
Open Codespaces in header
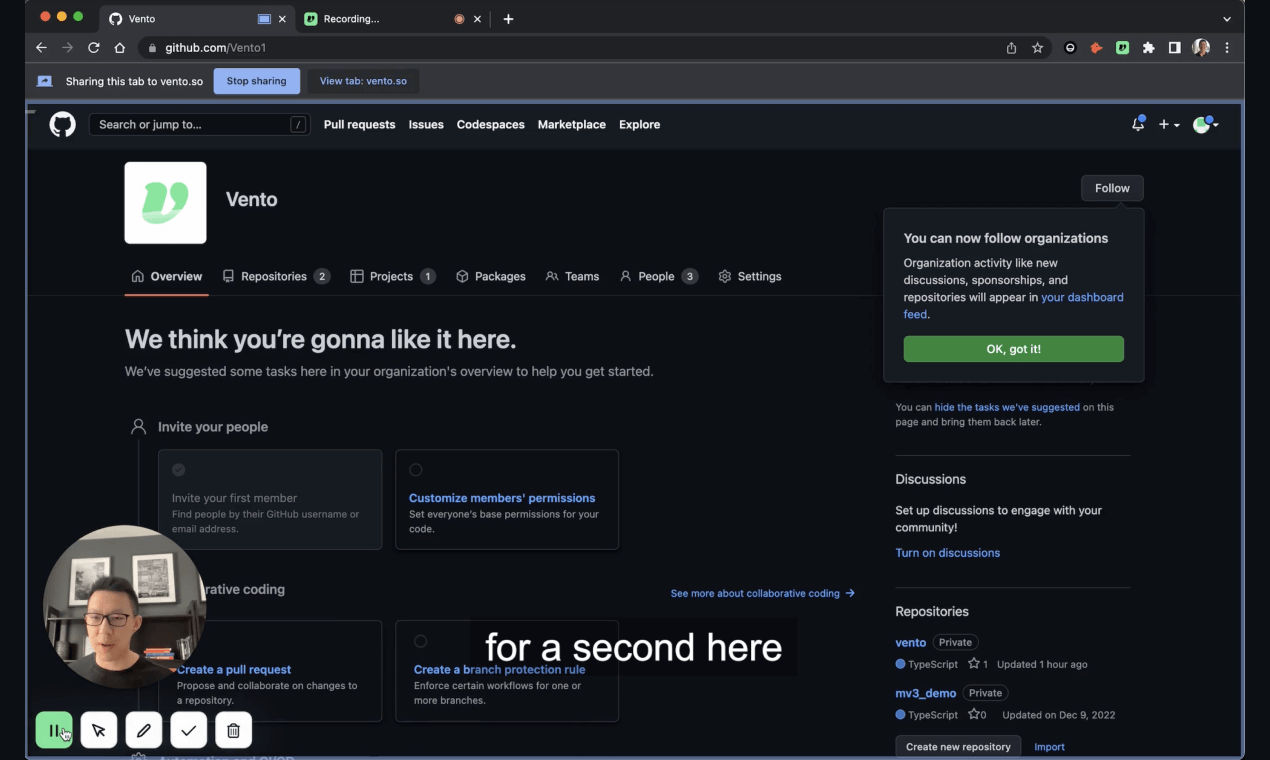click(491, 125)
